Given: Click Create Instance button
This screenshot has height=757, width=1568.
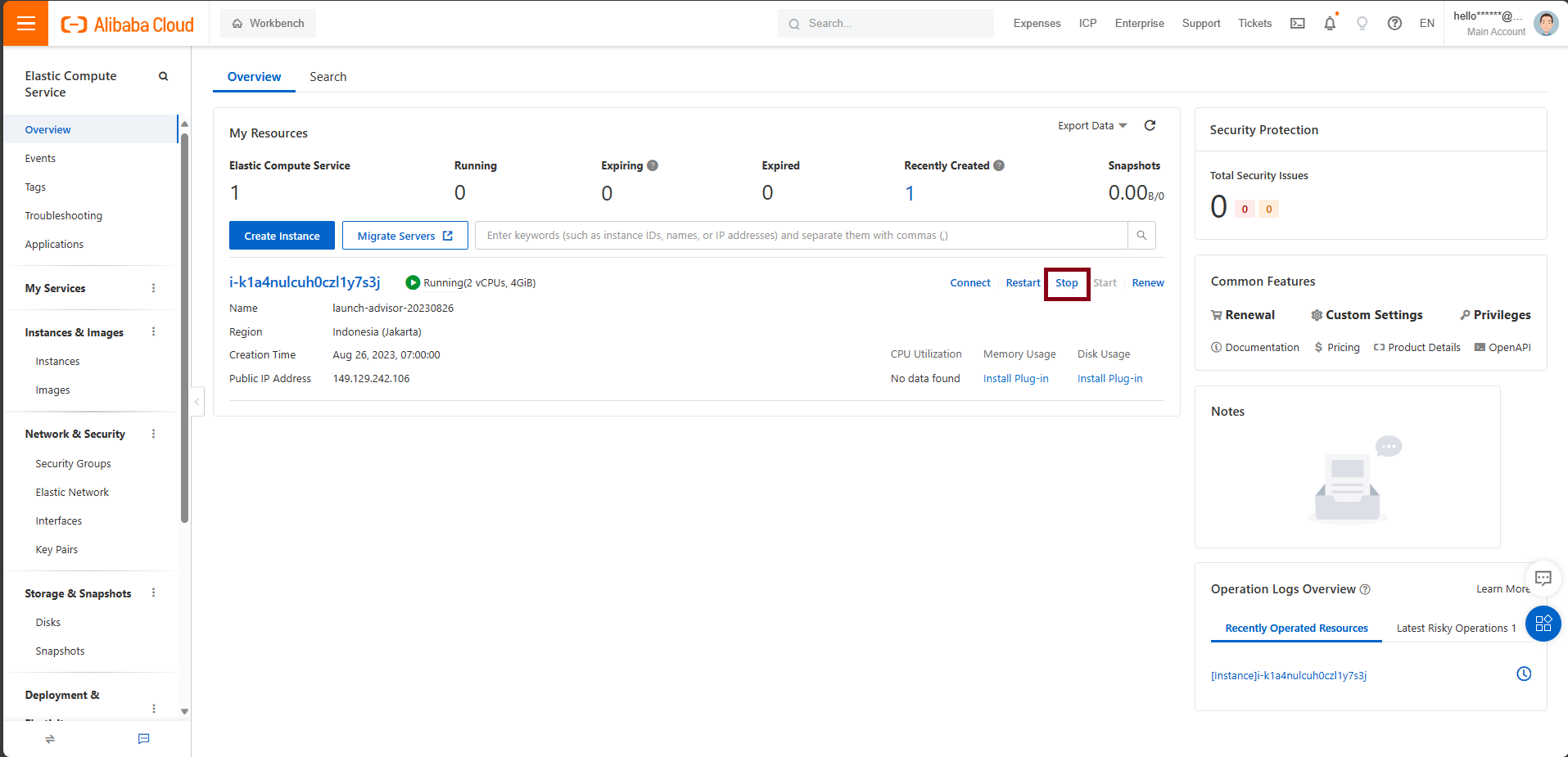Looking at the screenshot, I should coord(282,236).
